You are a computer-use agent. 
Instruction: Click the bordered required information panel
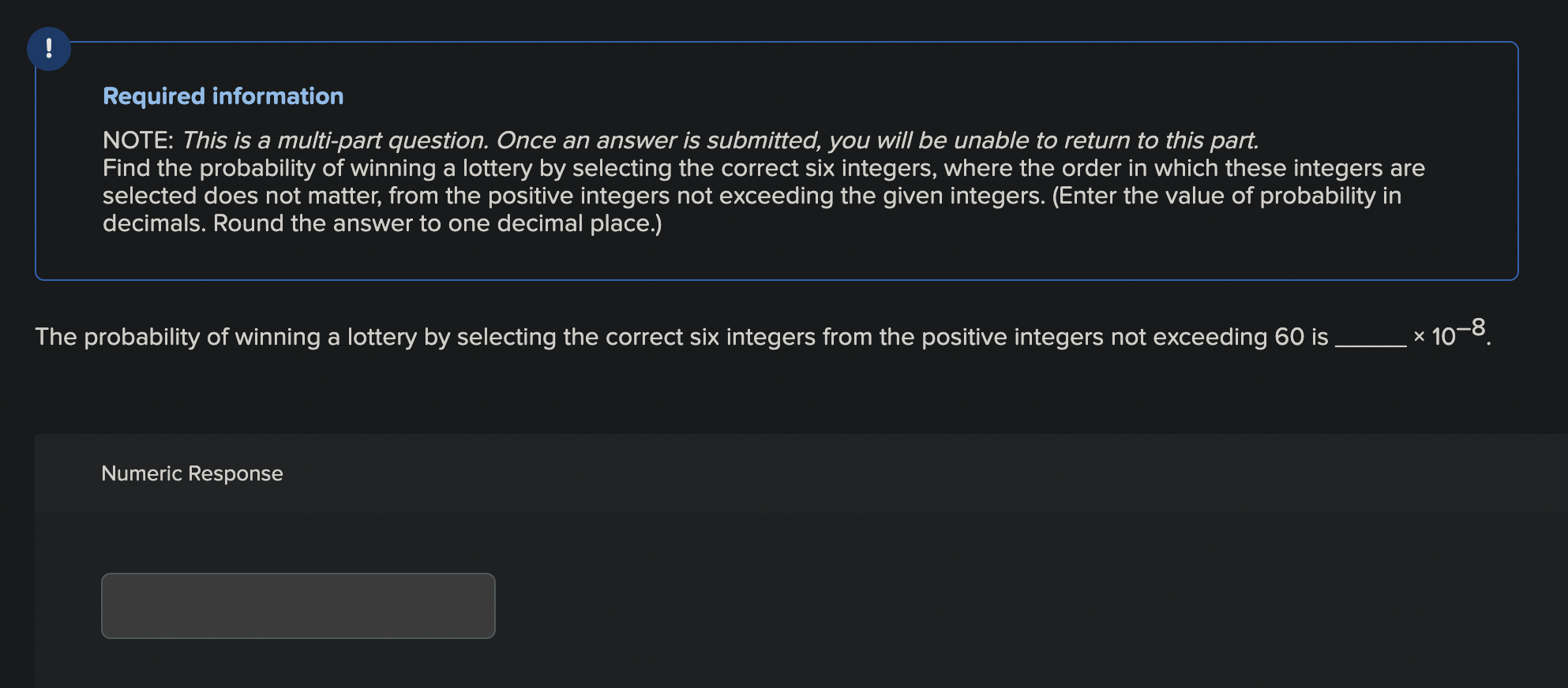[x=790, y=260]
